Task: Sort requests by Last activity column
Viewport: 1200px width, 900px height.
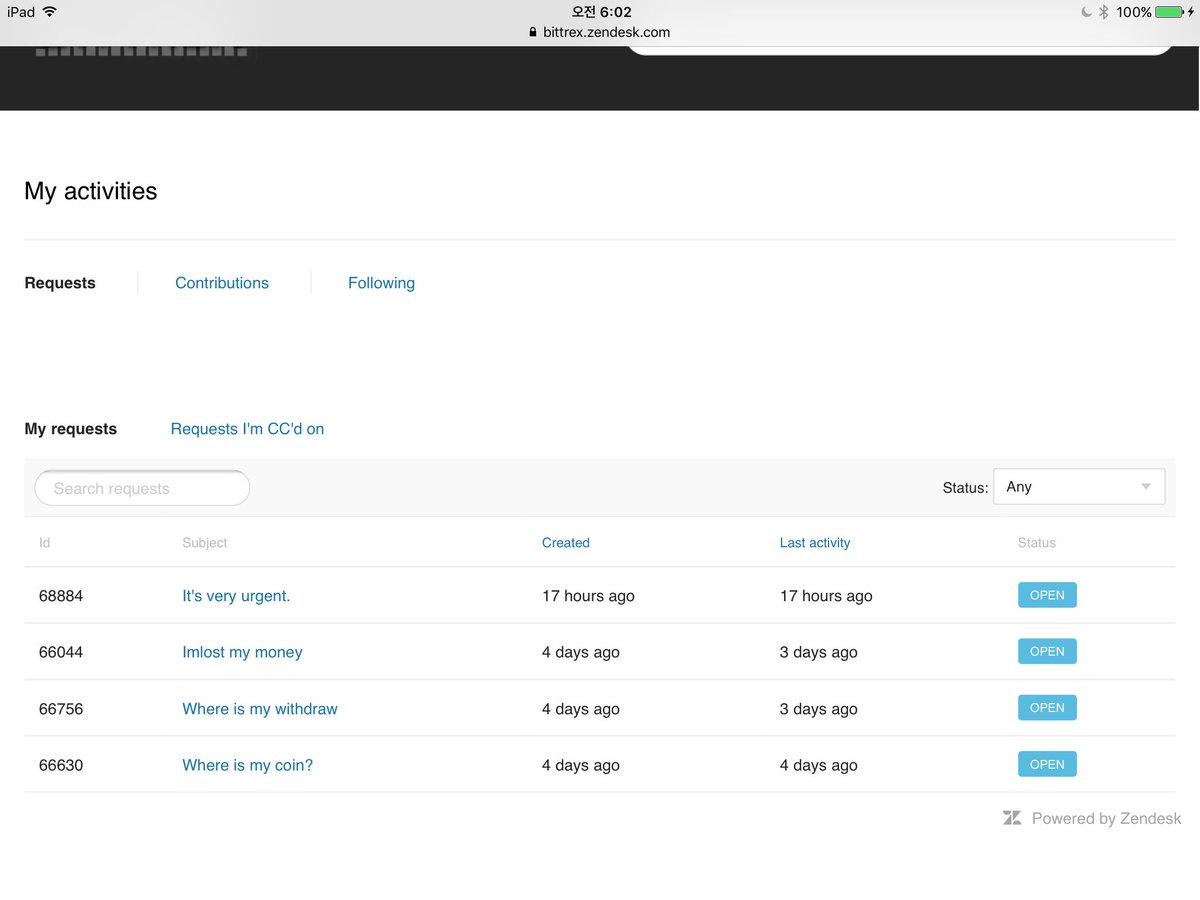Action: click(x=815, y=543)
